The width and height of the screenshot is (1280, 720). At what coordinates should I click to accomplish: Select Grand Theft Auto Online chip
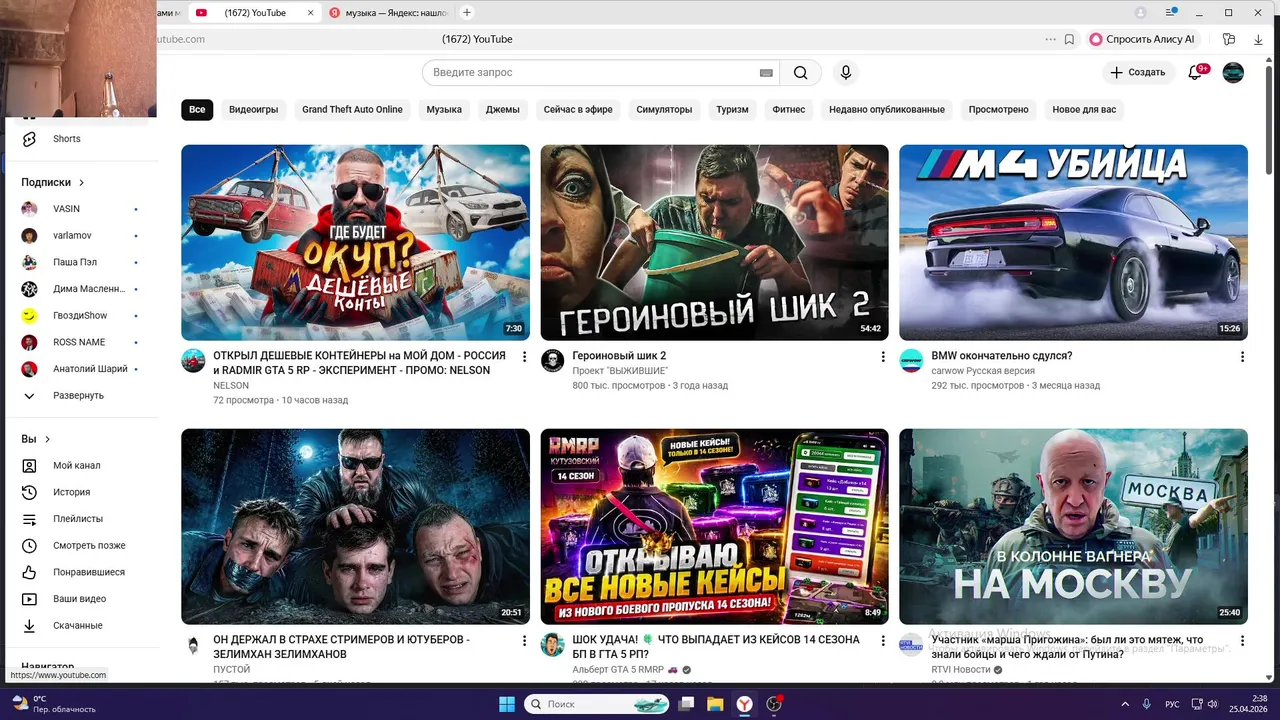click(352, 110)
